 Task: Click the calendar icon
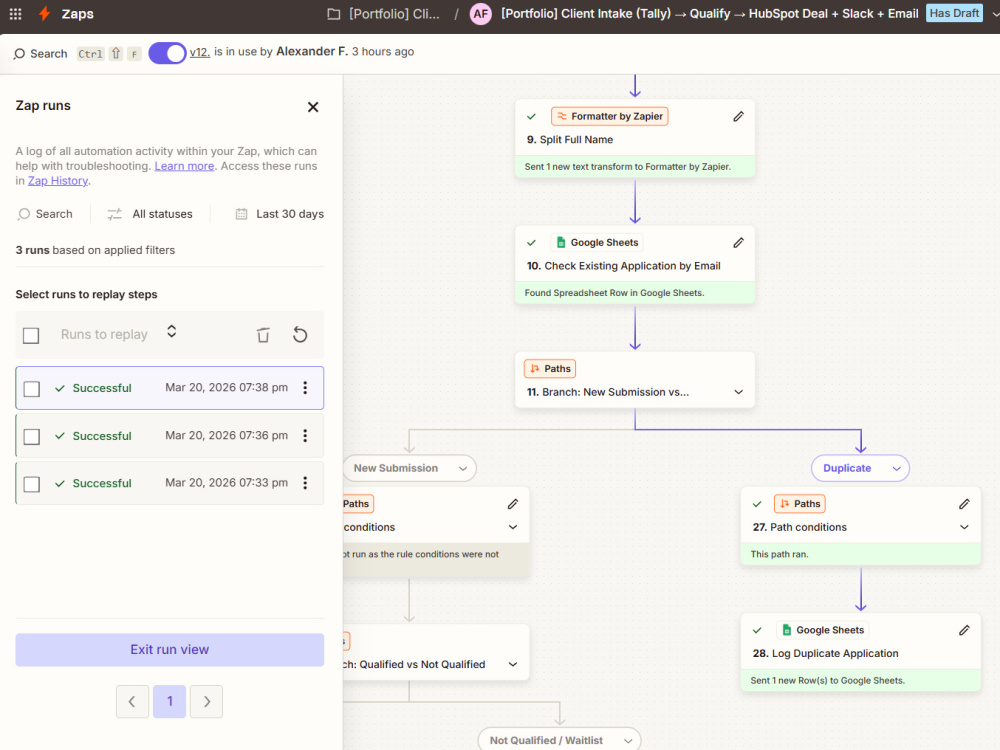click(241, 214)
